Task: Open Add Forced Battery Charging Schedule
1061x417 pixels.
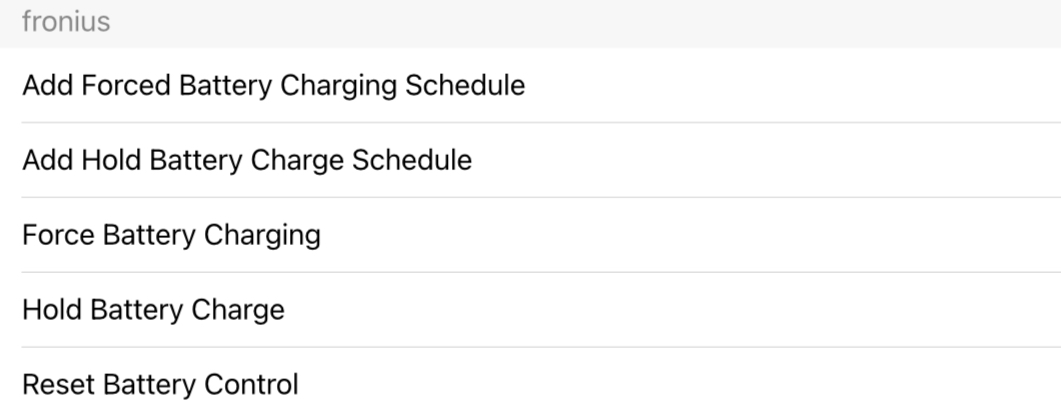Action: click(273, 85)
